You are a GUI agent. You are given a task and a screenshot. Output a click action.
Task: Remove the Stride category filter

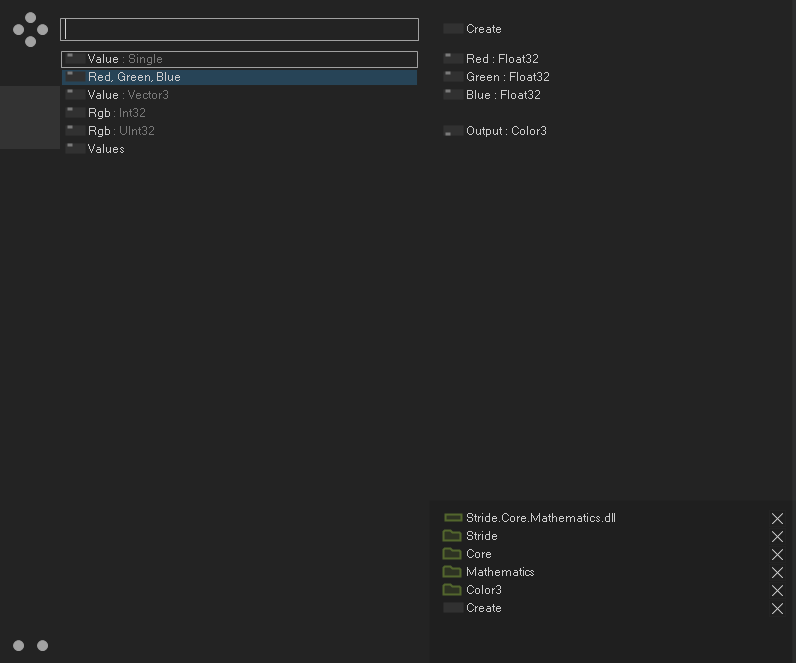click(777, 537)
